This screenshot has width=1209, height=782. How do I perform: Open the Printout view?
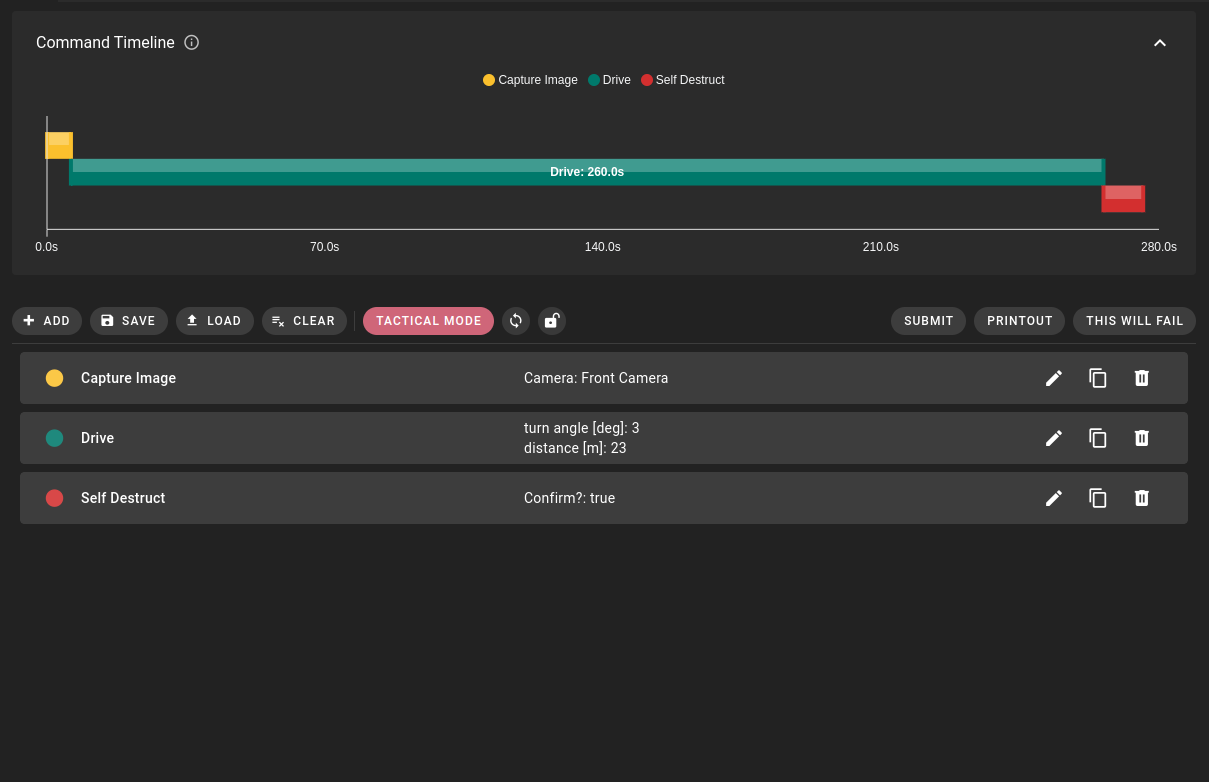pyautogui.click(x=1019, y=321)
